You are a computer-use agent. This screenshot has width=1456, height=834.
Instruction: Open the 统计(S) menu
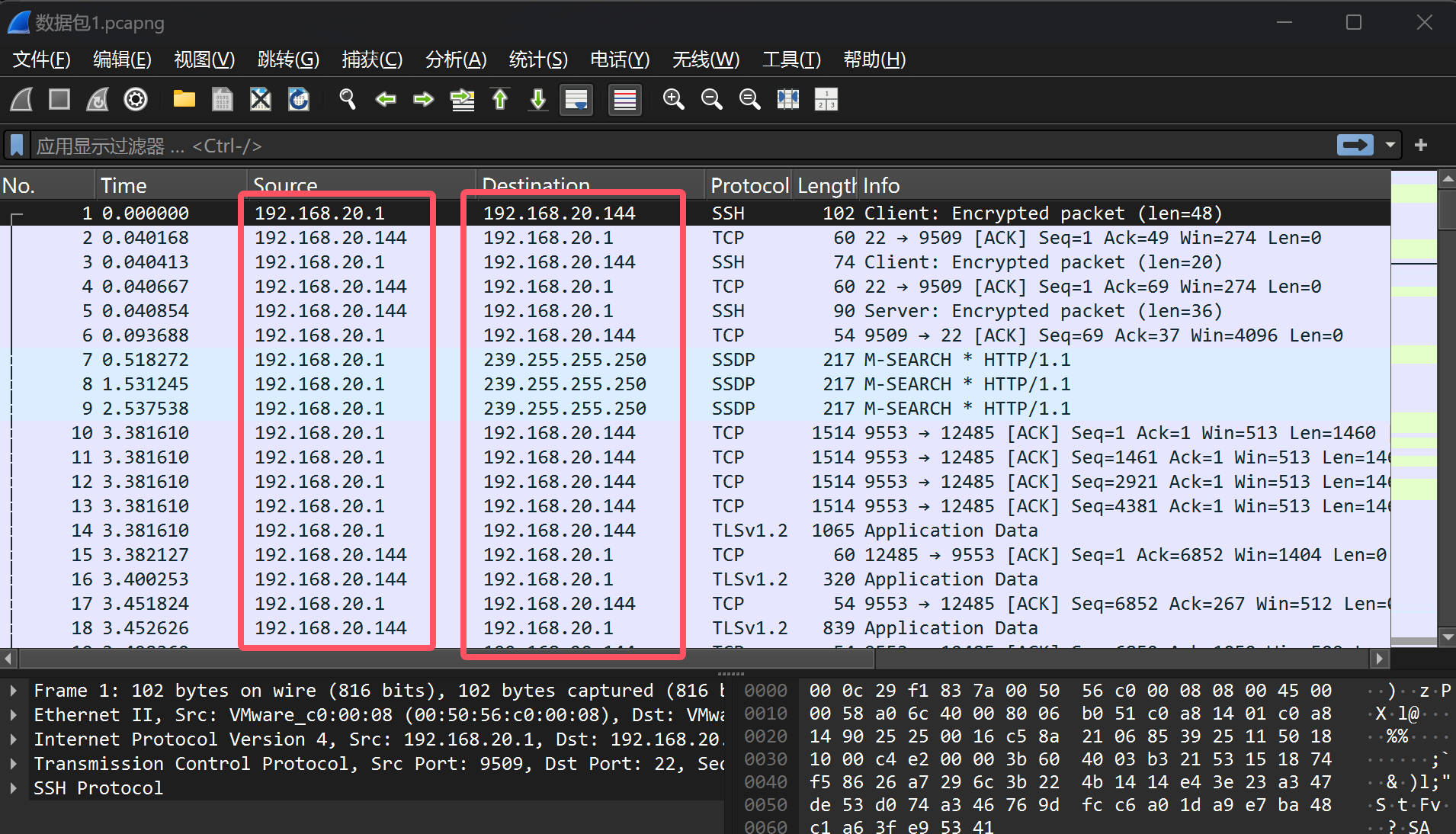537,59
